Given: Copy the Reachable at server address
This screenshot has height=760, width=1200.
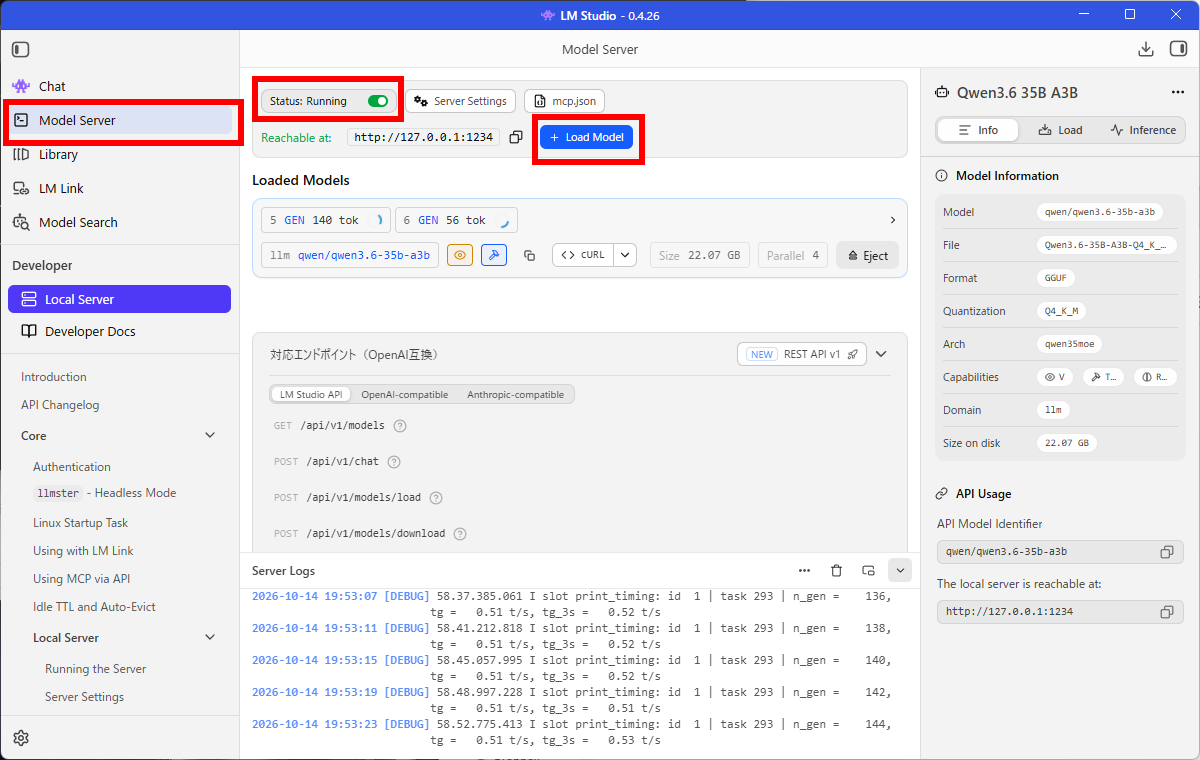Looking at the screenshot, I should [x=516, y=137].
